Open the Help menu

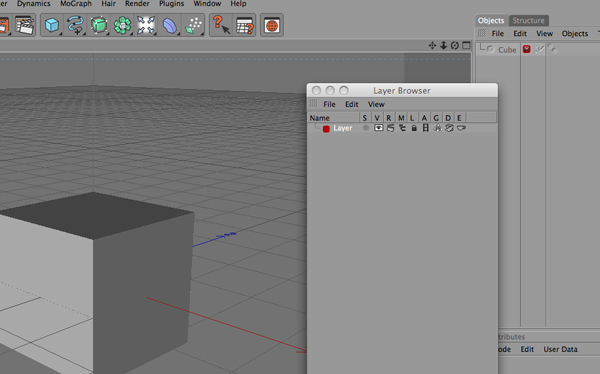tap(238, 4)
